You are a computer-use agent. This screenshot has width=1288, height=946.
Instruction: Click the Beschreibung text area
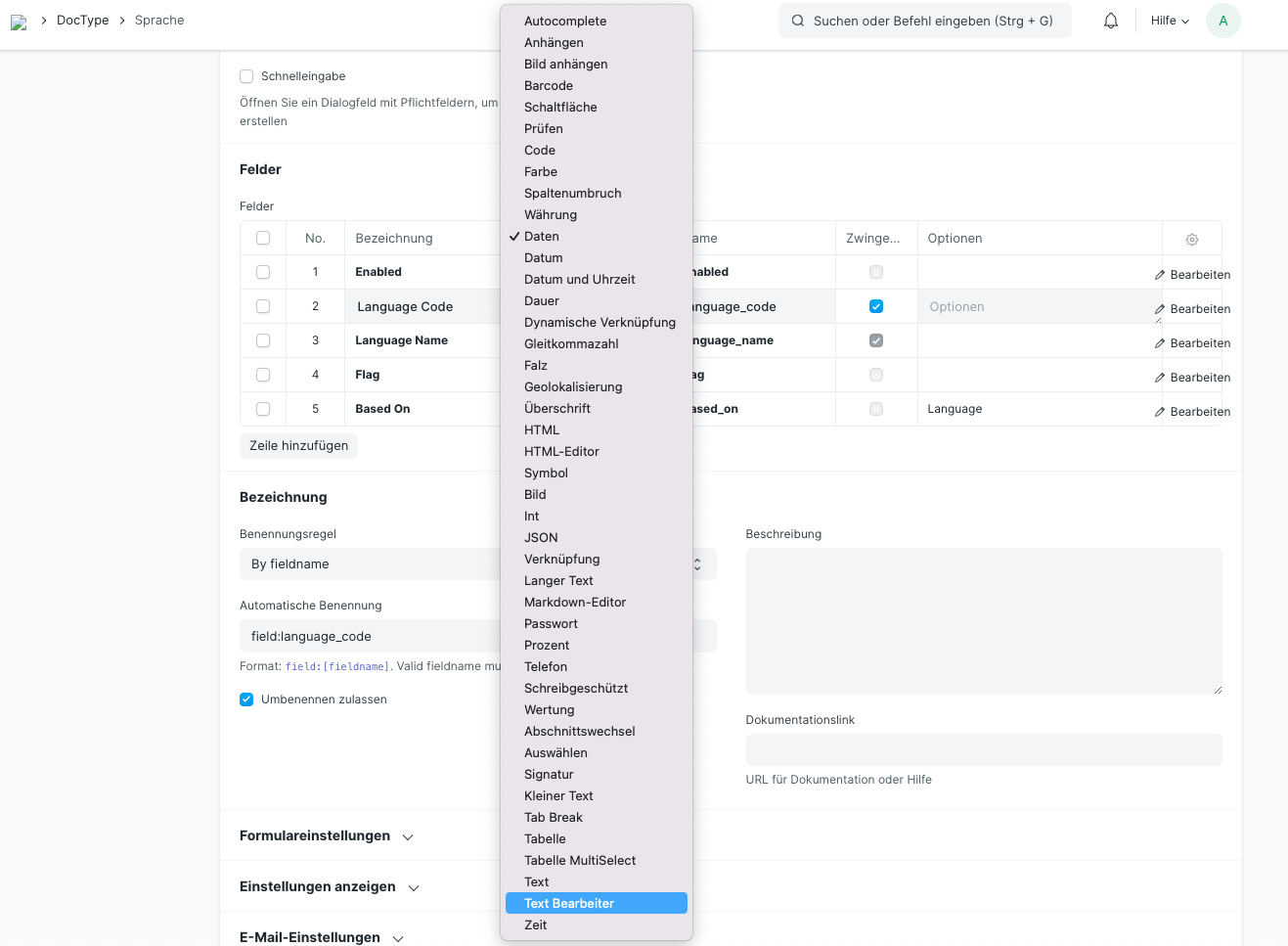point(984,621)
